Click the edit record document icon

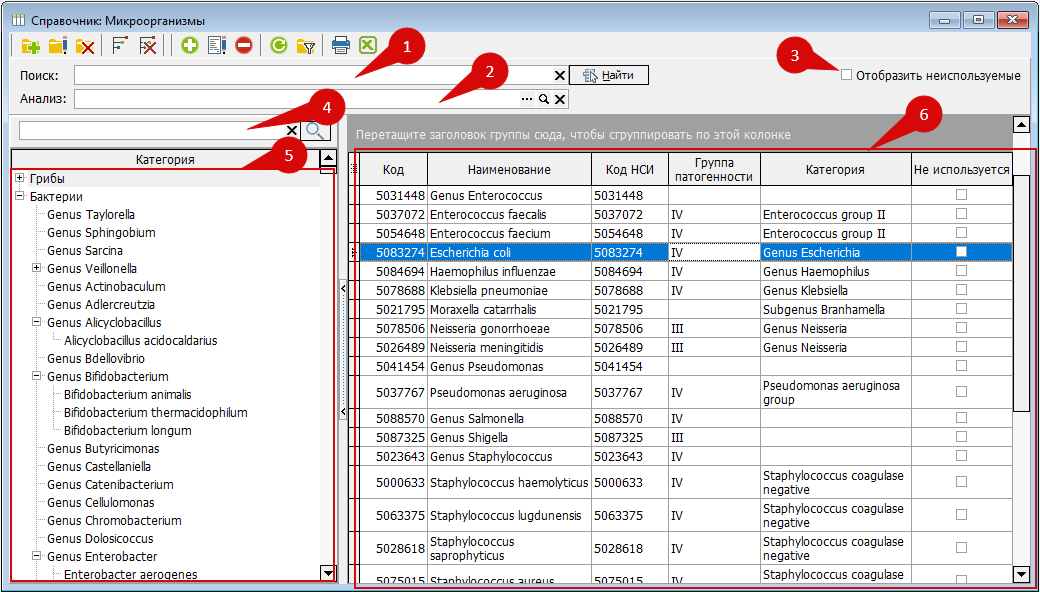pos(217,46)
